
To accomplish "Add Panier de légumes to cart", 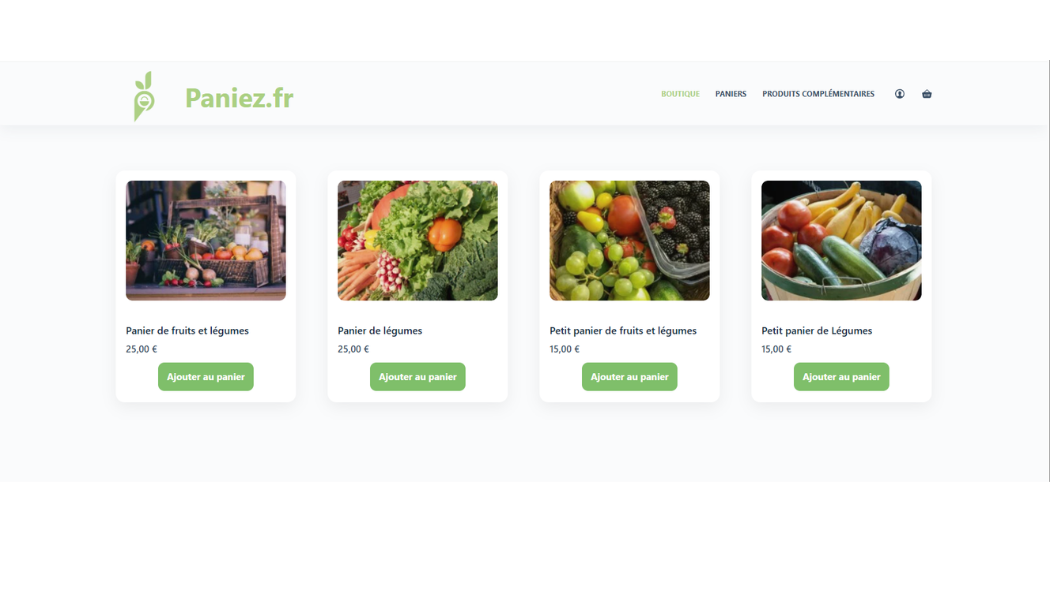I will click(x=418, y=377).
